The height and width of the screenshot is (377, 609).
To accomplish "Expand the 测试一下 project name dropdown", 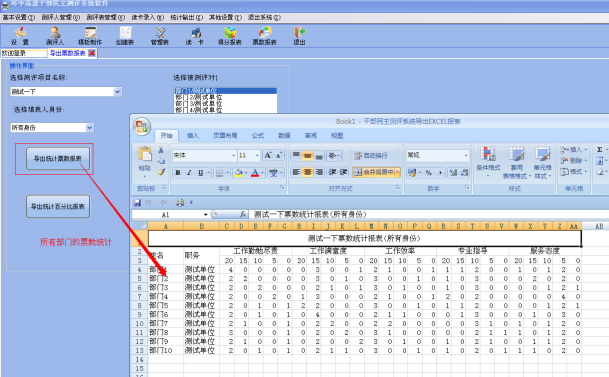I will pyautogui.click(x=117, y=92).
